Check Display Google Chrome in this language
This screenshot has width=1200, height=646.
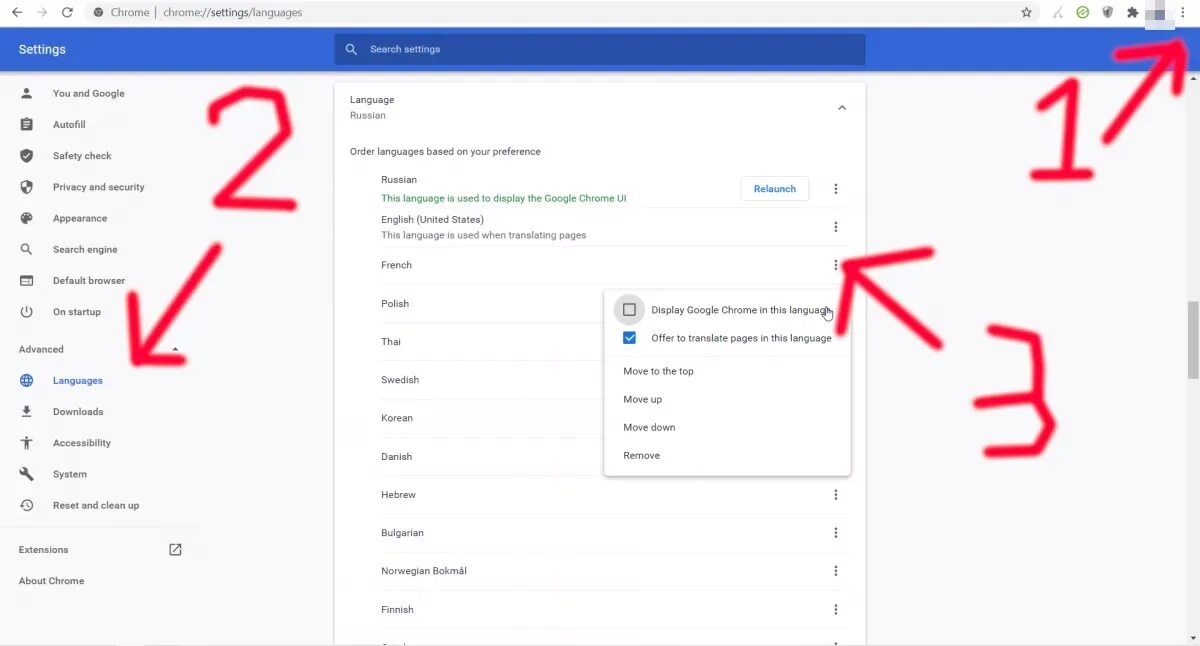[629, 310]
